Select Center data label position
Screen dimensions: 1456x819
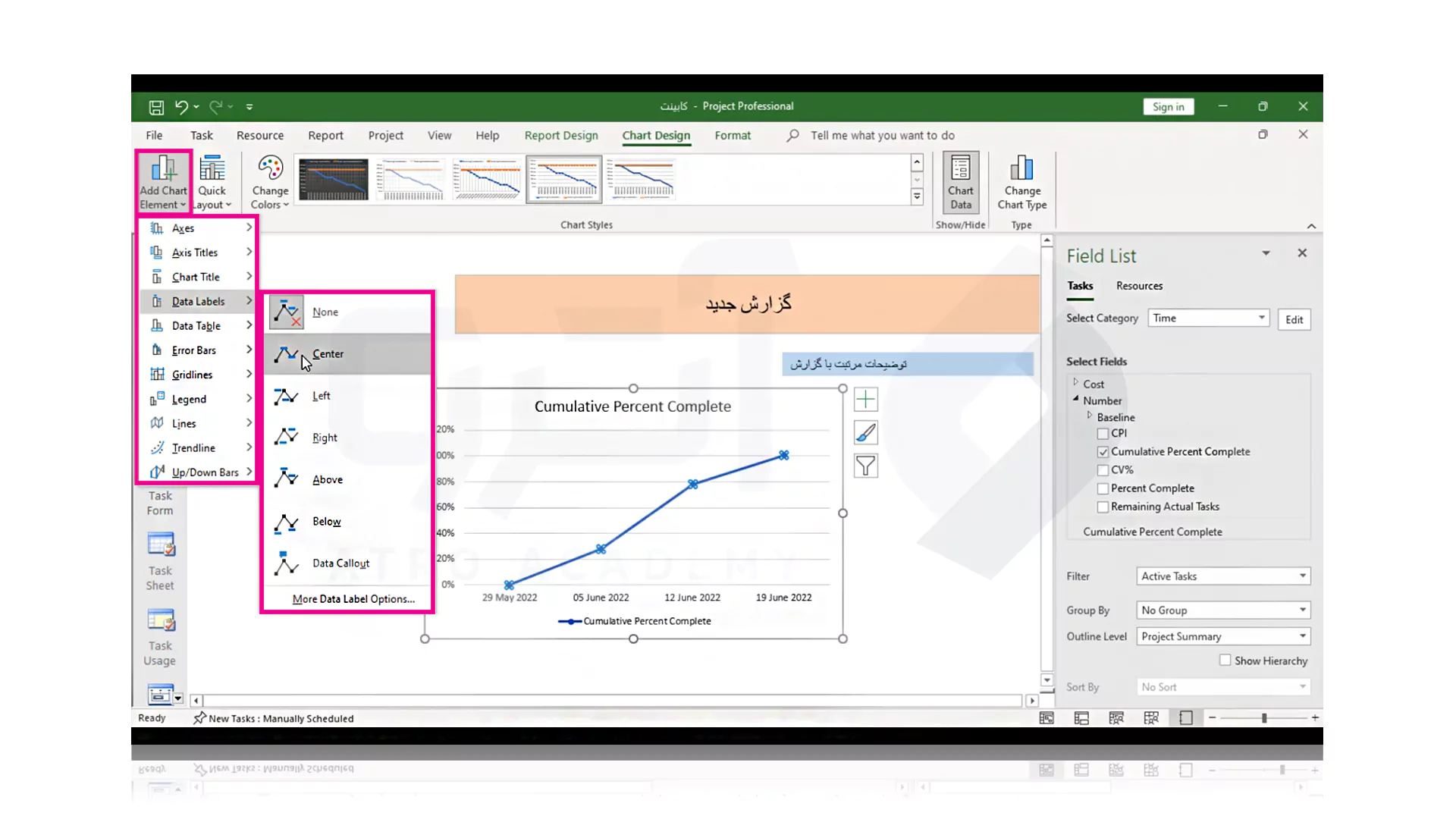point(328,354)
